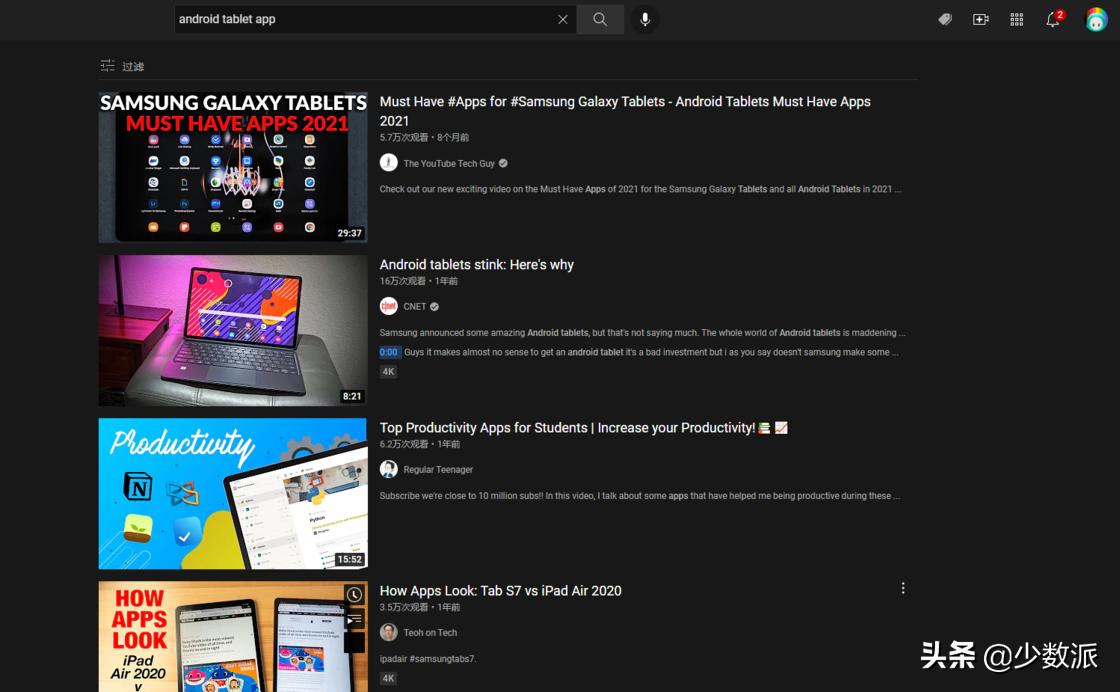Screen dimensions: 1120x692
Task: Visit The YouTube Tech Guy channel
Action: tap(449, 164)
